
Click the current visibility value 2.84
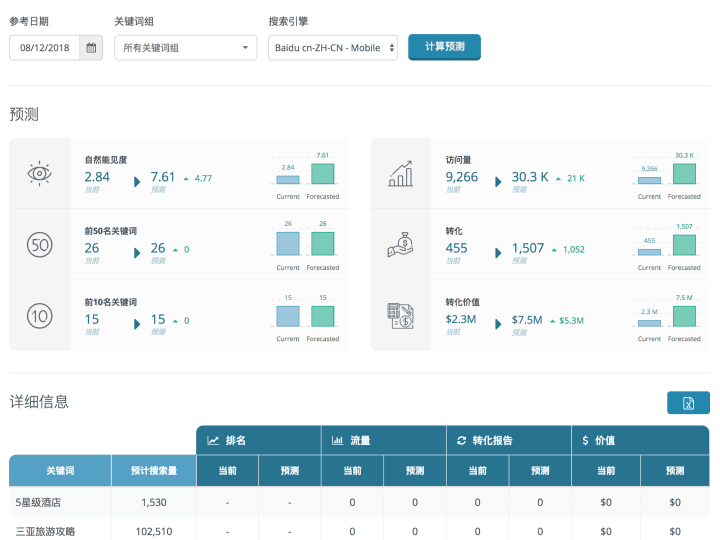97,177
